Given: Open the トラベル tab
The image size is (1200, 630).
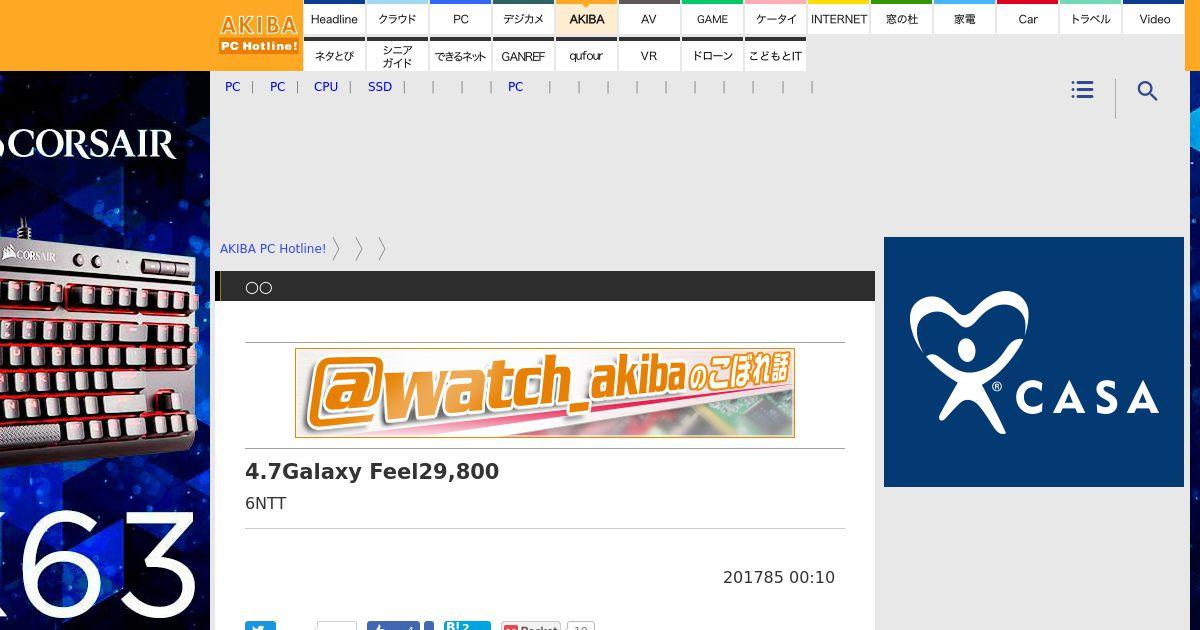Looking at the screenshot, I should point(1090,18).
